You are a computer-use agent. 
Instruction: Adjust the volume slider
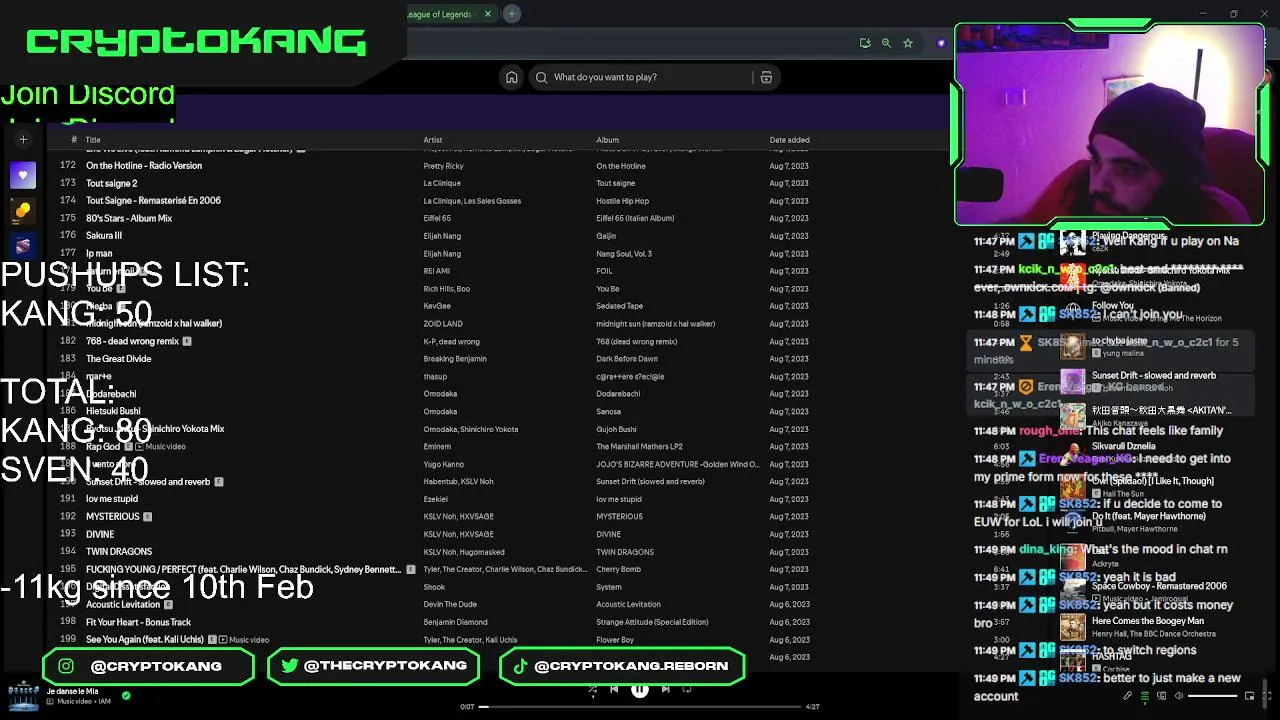(1212, 696)
